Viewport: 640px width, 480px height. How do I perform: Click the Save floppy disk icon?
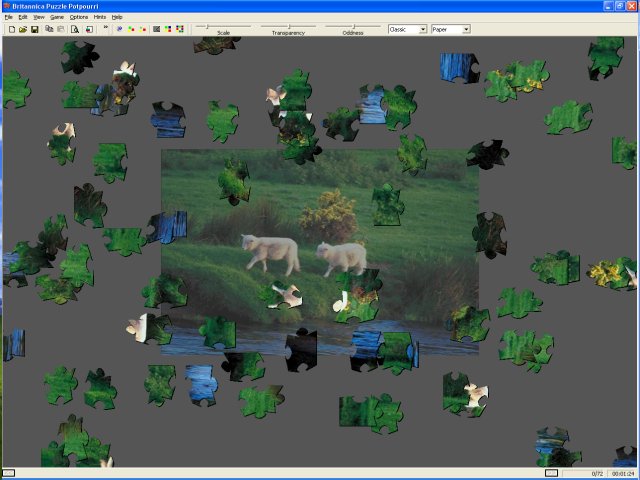(34, 29)
